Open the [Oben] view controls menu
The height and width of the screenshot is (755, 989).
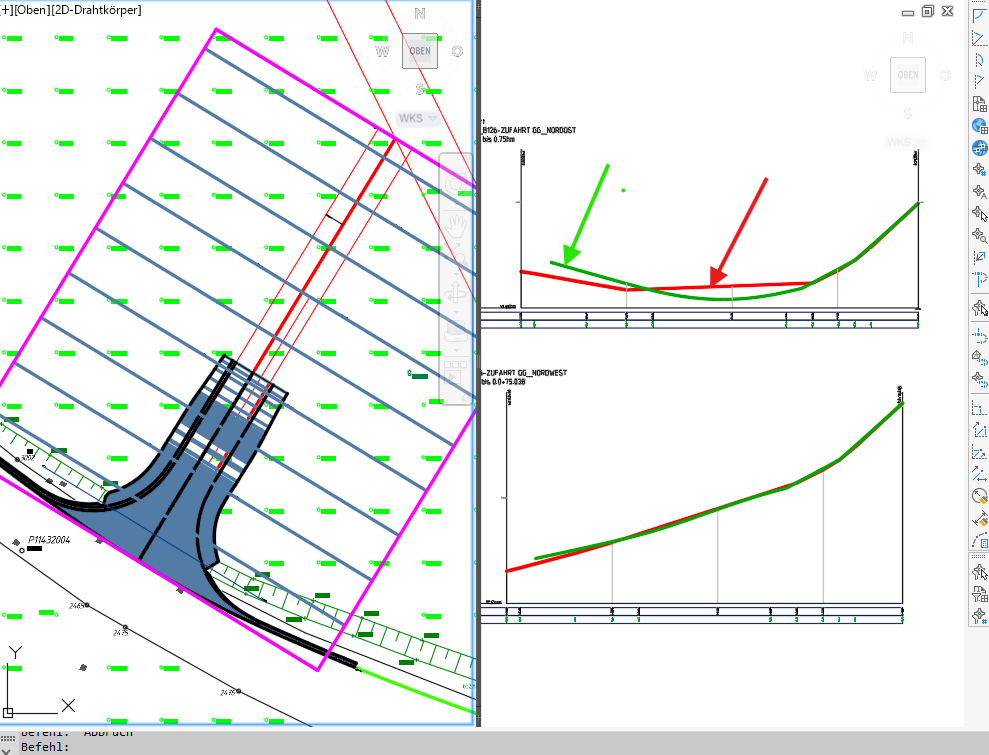[32, 10]
